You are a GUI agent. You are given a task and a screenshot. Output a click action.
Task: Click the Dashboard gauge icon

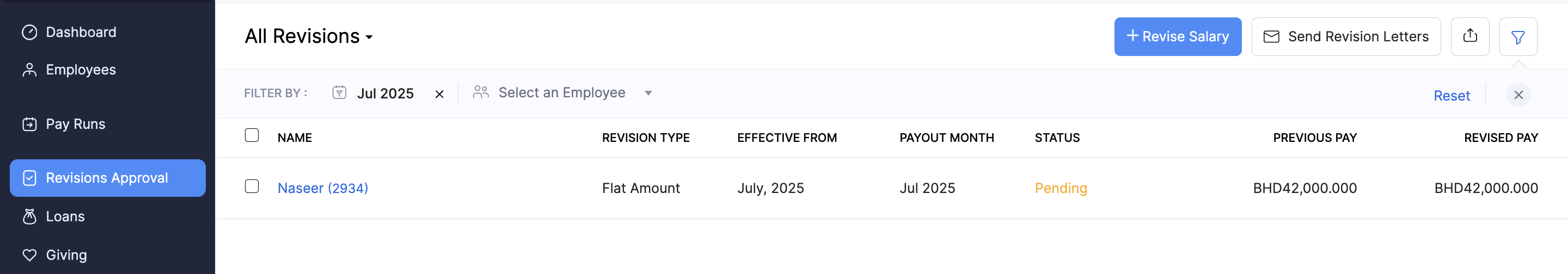[x=29, y=32]
